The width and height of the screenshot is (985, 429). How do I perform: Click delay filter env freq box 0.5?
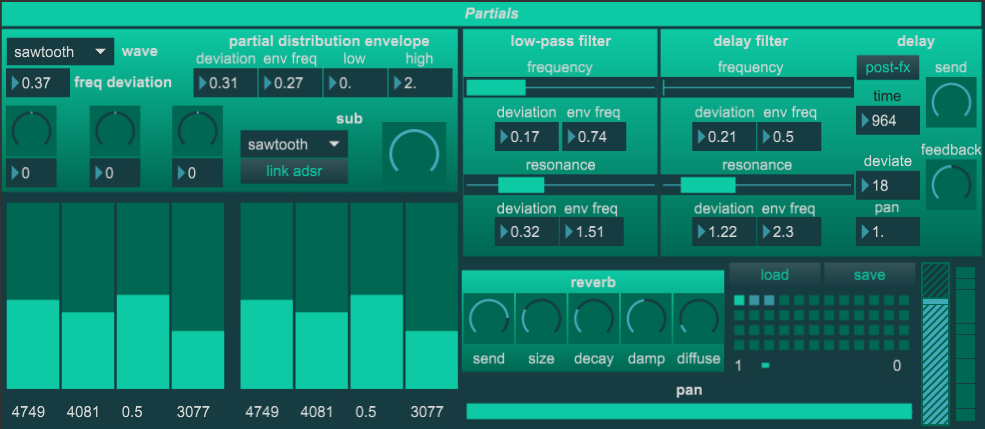click(x=789, y=136)
